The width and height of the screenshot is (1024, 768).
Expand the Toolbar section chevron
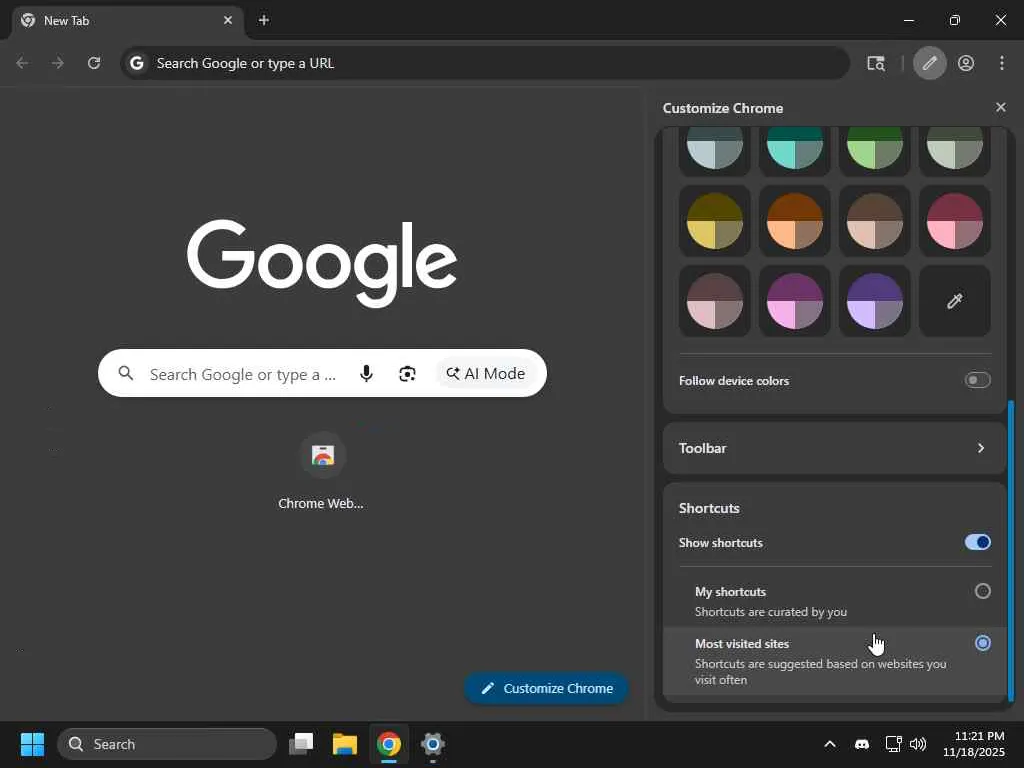[980, 448]
